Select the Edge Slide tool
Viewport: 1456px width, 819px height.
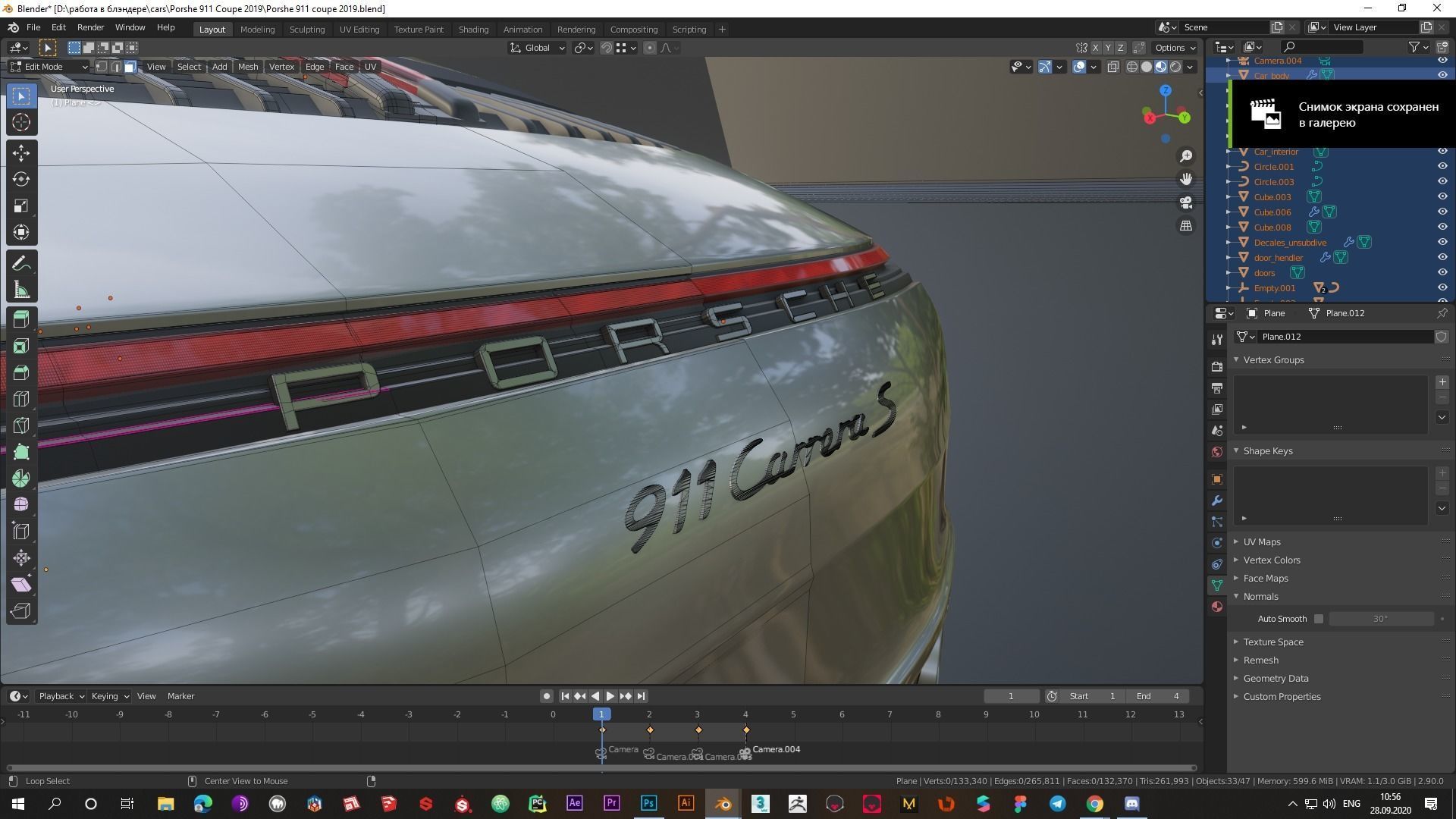tap(21, 532)
